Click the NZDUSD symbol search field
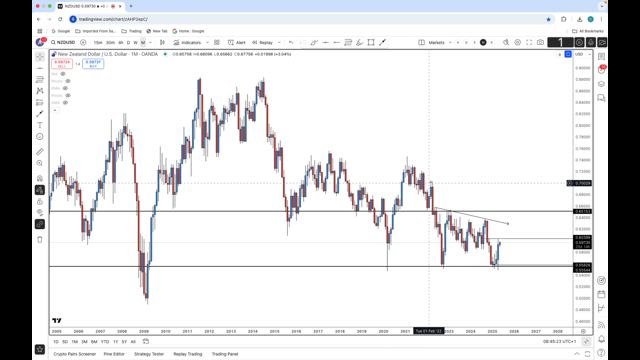 click(x=63, y=42)
